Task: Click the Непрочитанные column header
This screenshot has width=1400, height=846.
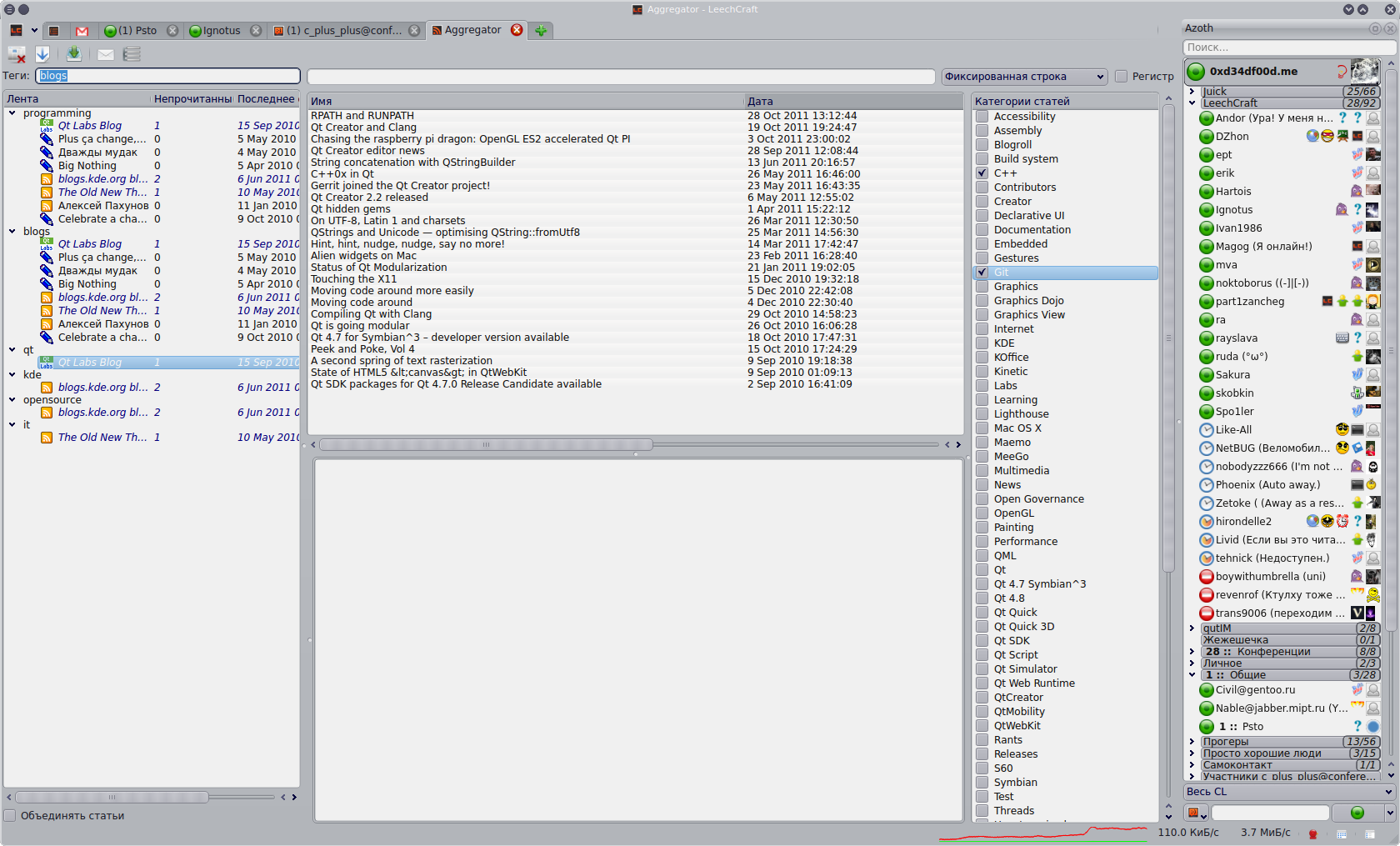Action: click(x=192, y=99)
